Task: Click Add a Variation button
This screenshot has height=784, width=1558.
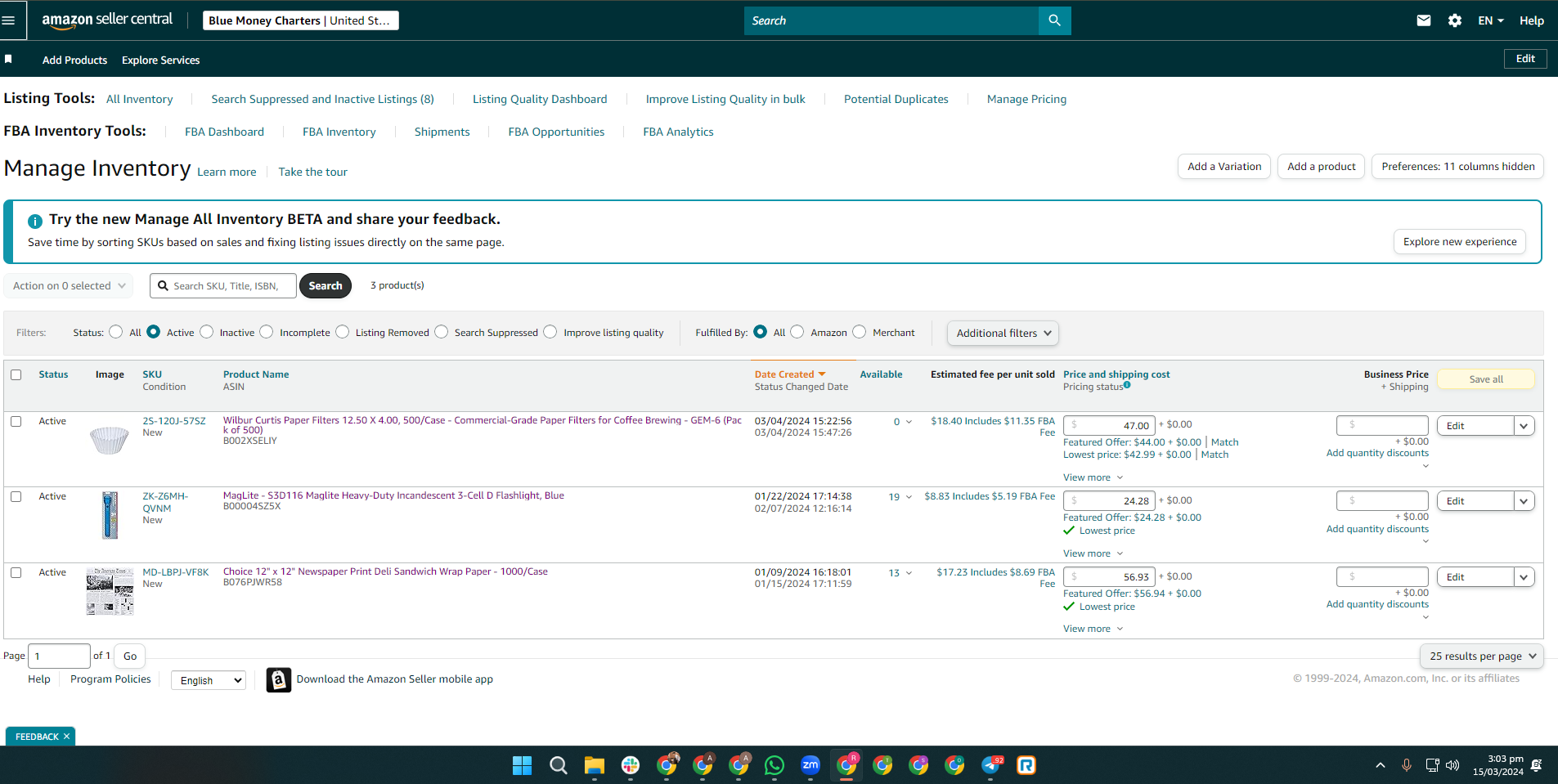Action: point(1224,166)
